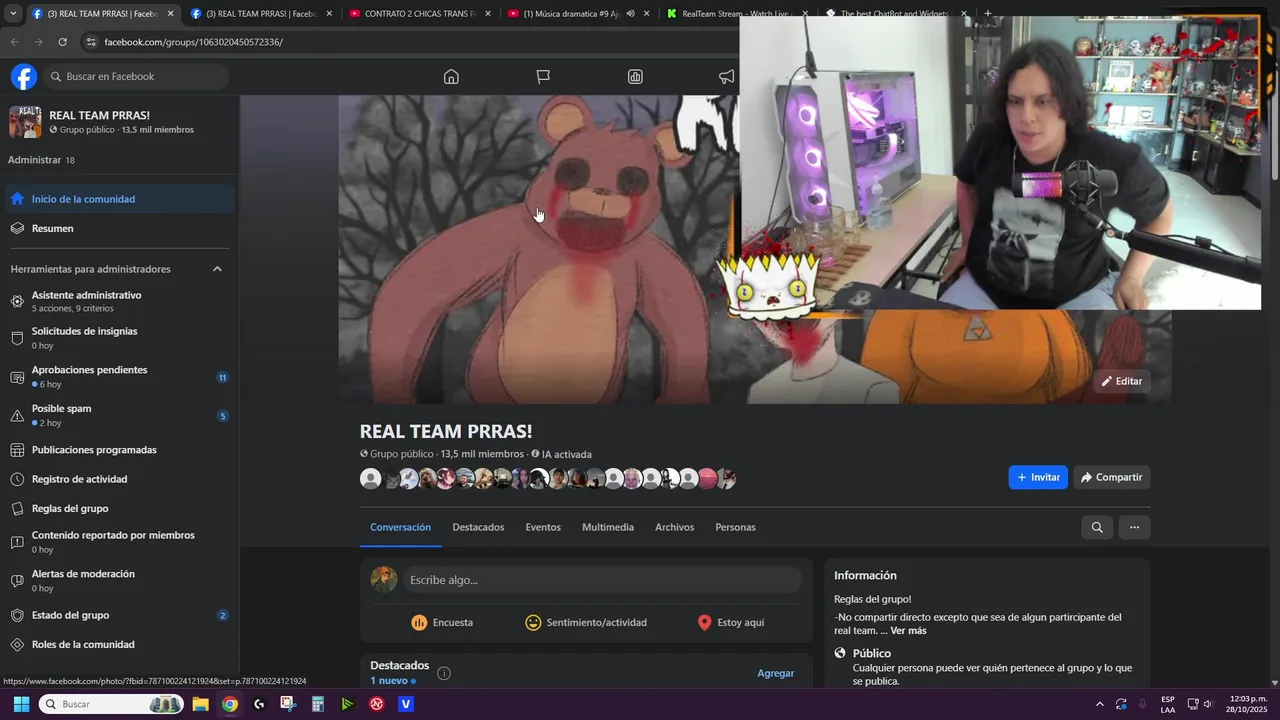Go back to previous page
The width and height of the screenshot is (1280, 720).
14,42
